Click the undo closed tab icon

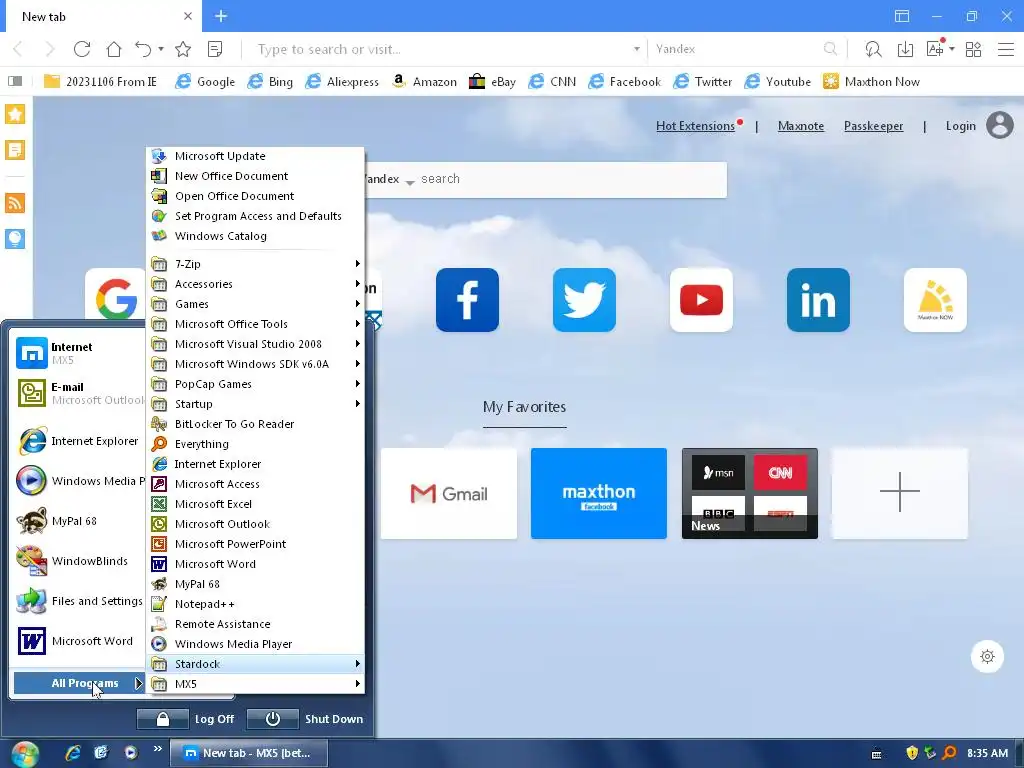(x=143, y=49)
